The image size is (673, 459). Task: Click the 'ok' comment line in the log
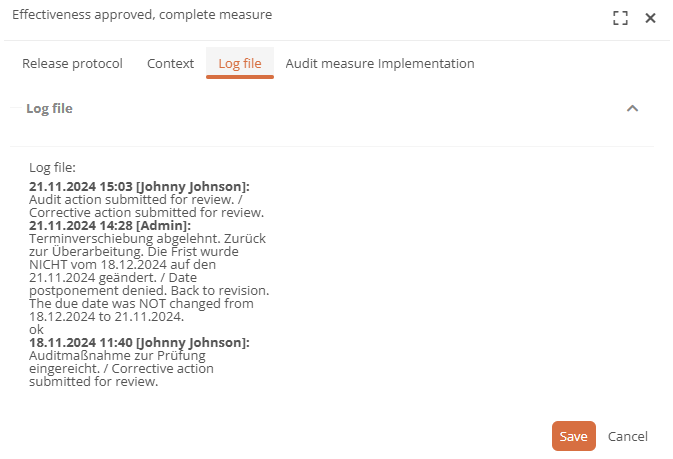[x=36, y=329]
